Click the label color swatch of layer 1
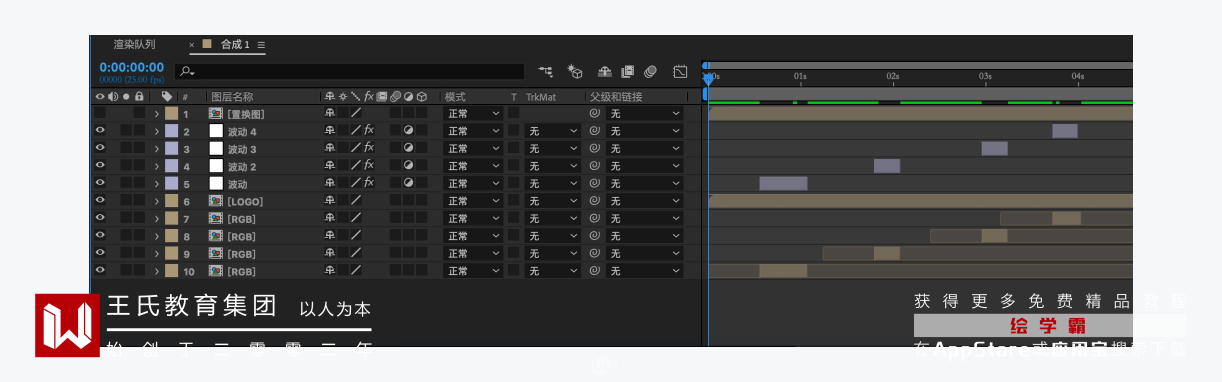 [171, 114]
